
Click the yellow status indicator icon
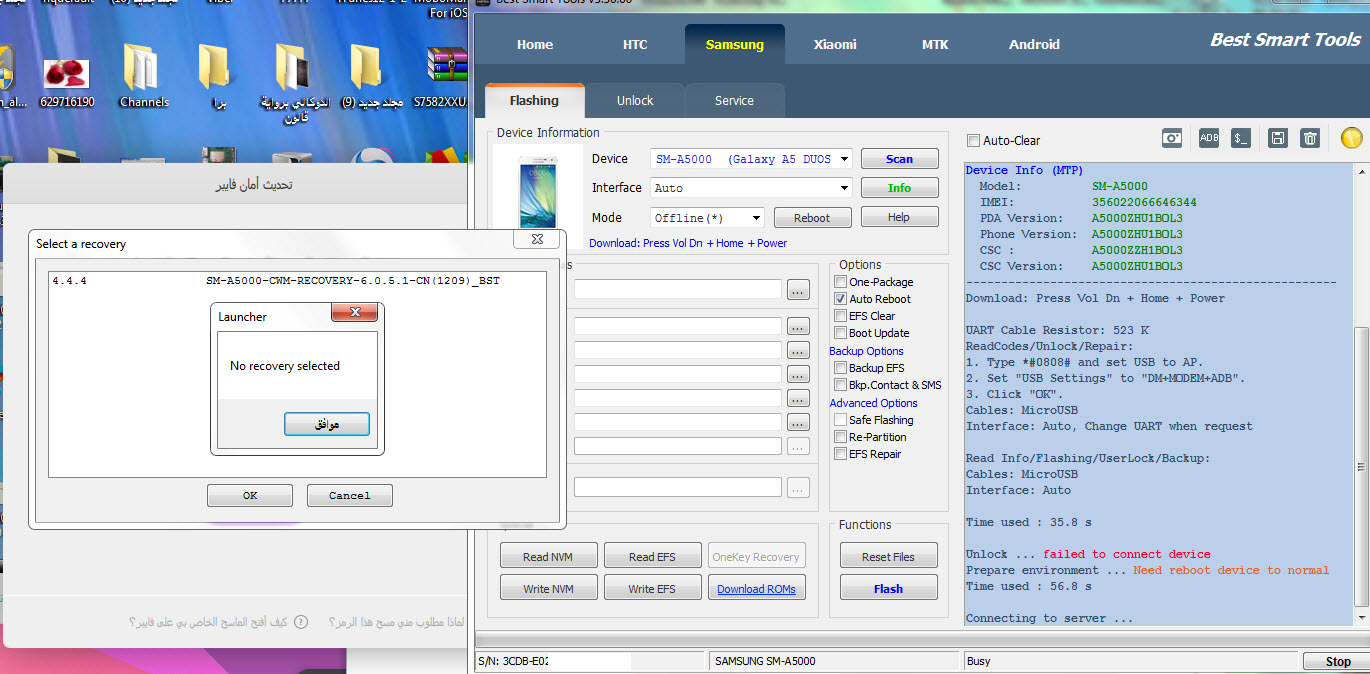tap(1351, 139)
